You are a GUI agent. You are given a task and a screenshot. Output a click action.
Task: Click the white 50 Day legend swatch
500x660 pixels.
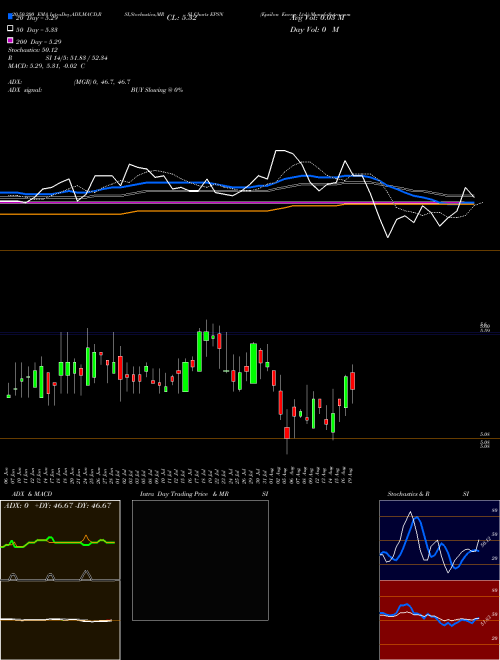point(11,28)
